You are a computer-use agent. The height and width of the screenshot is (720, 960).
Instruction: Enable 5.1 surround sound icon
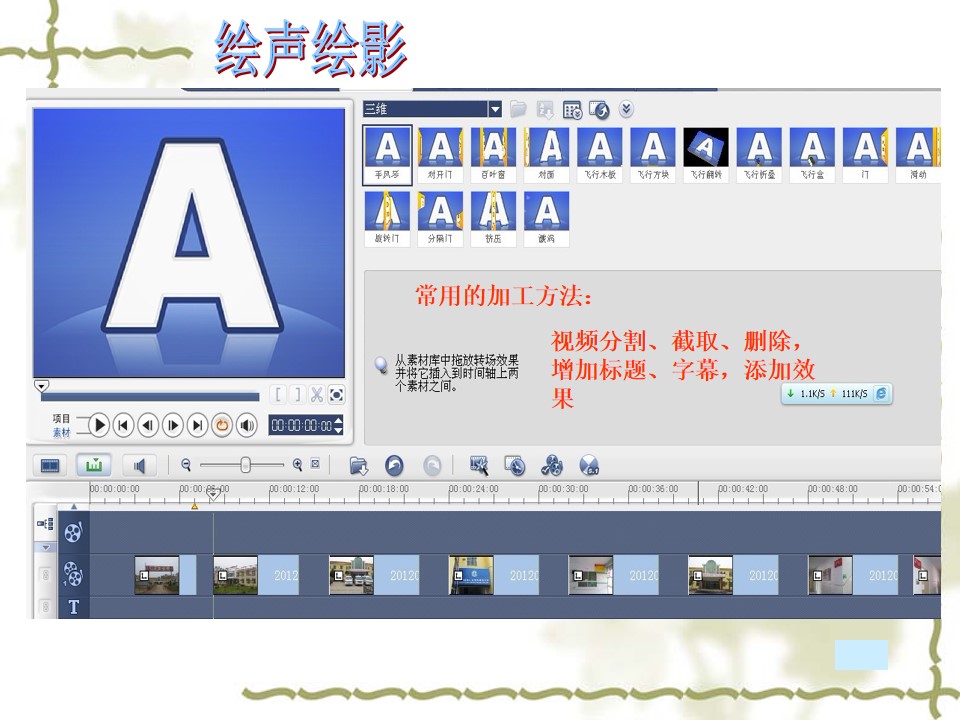pyautogui.click(x=589, y=466)
